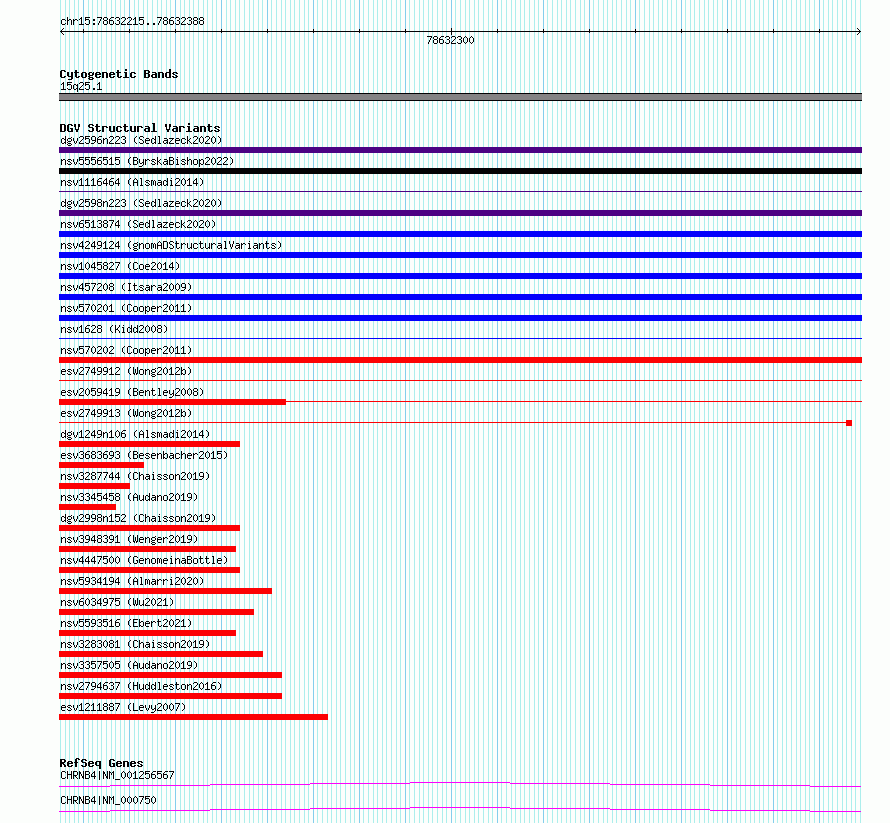Click the right arrow end of the ruler
Viewport: 890px width, 823px height.
tap(859, 31)
